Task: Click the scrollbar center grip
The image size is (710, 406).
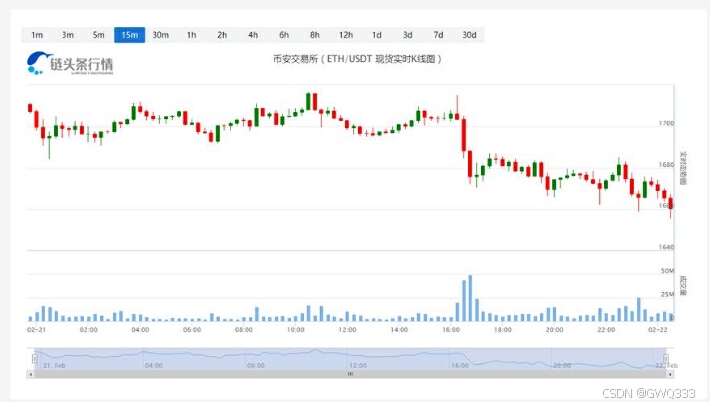Action: (350, 374)
